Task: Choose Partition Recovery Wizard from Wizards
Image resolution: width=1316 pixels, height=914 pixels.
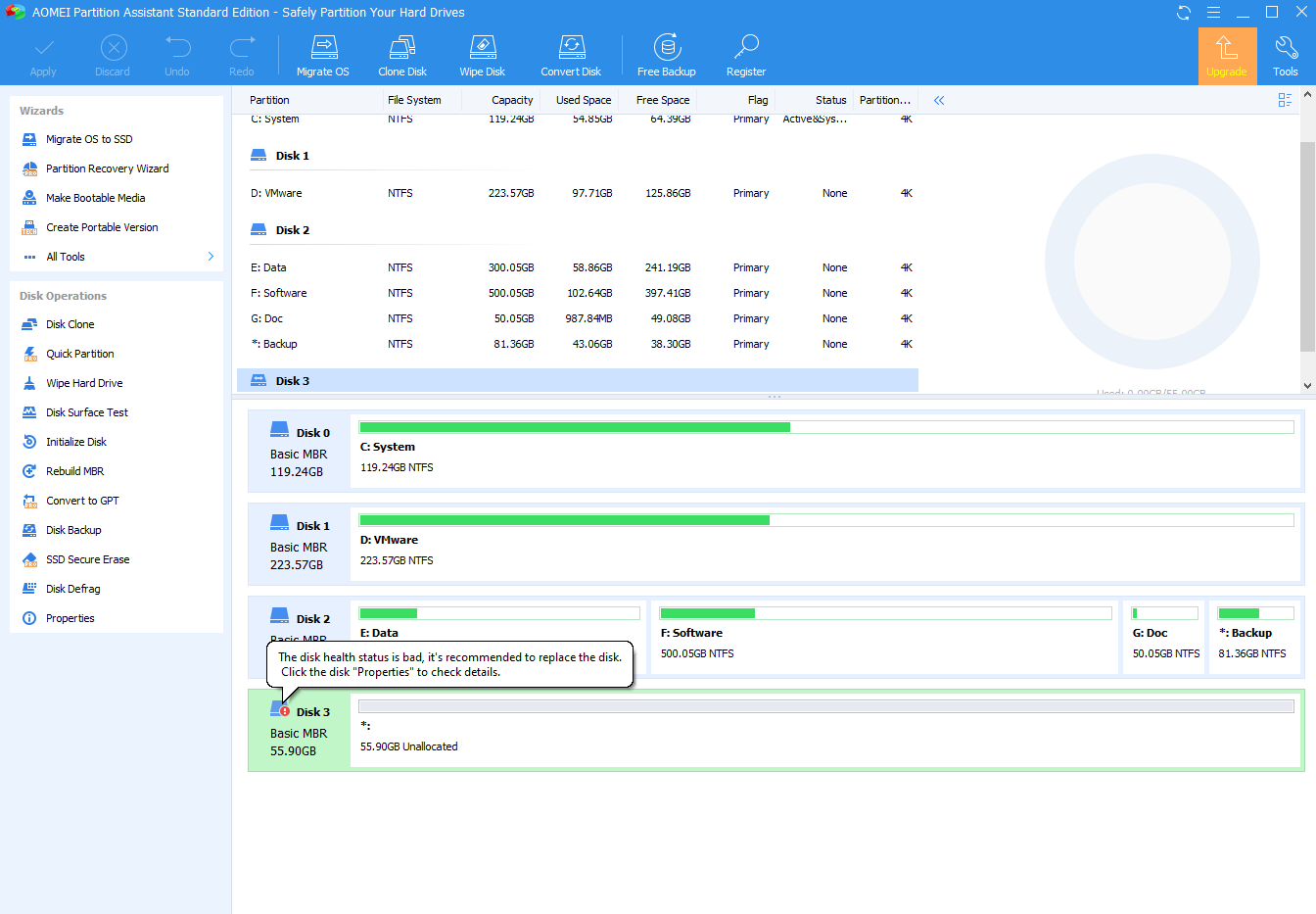Action: coord(107,168)
